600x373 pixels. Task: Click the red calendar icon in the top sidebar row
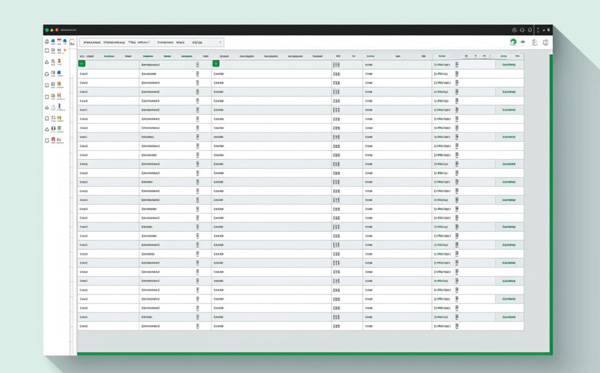click(59, 41)
